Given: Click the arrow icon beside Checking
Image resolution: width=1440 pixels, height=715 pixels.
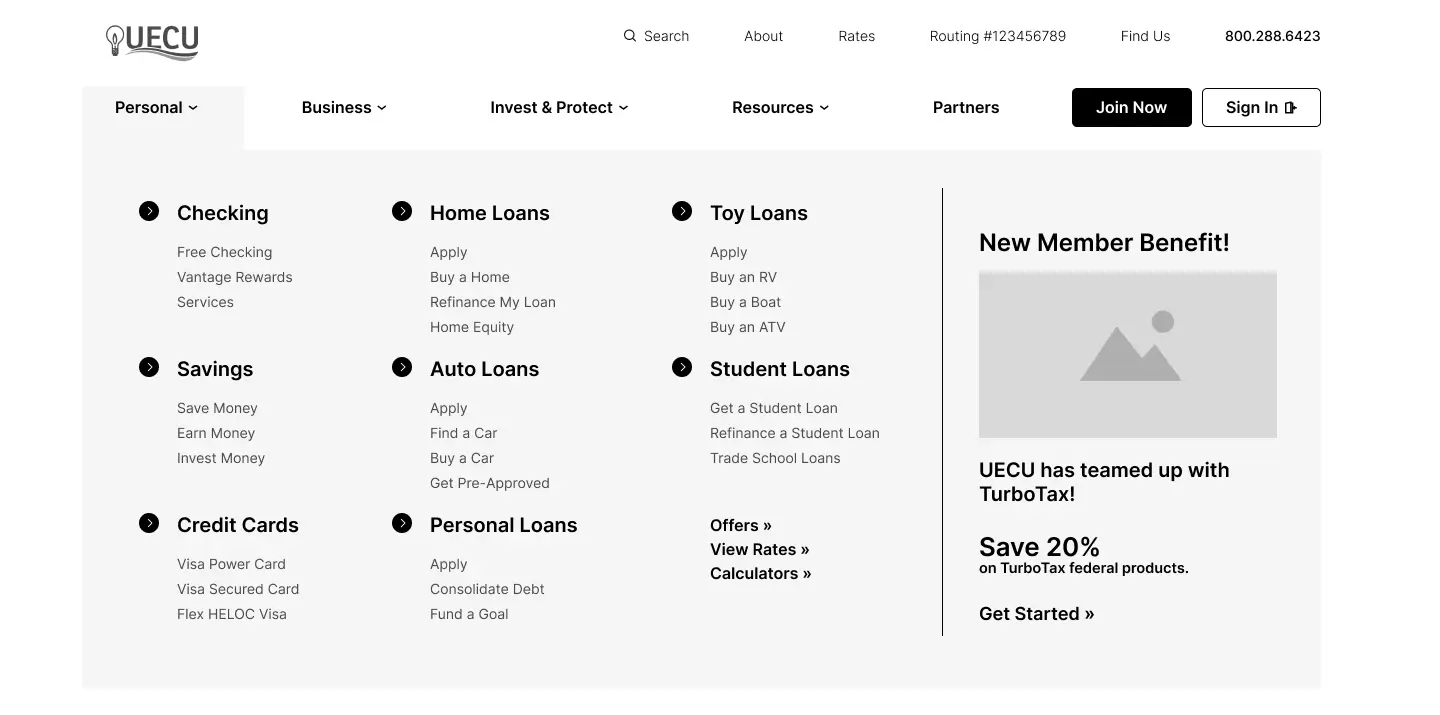Looking at the screenshot, I should (x=149, y=211).
